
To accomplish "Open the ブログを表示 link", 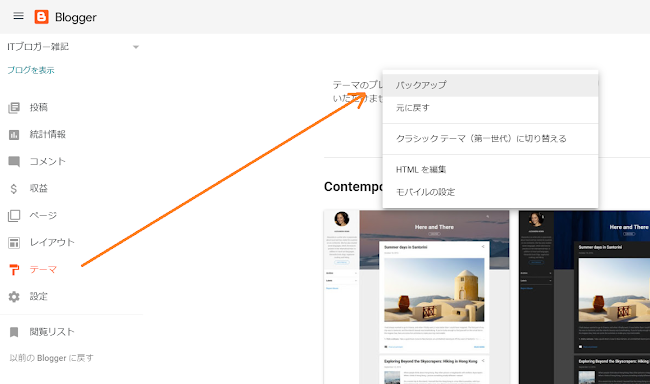I will coord(31,70).
